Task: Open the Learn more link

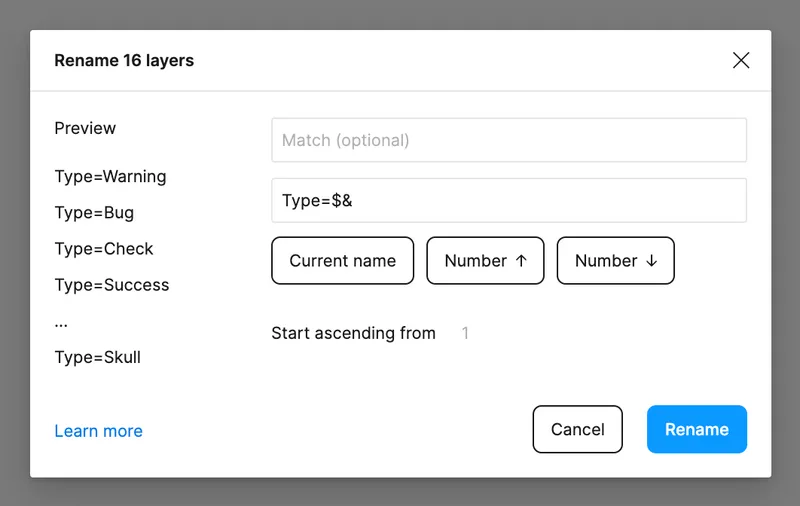Action: click(98, 431)
